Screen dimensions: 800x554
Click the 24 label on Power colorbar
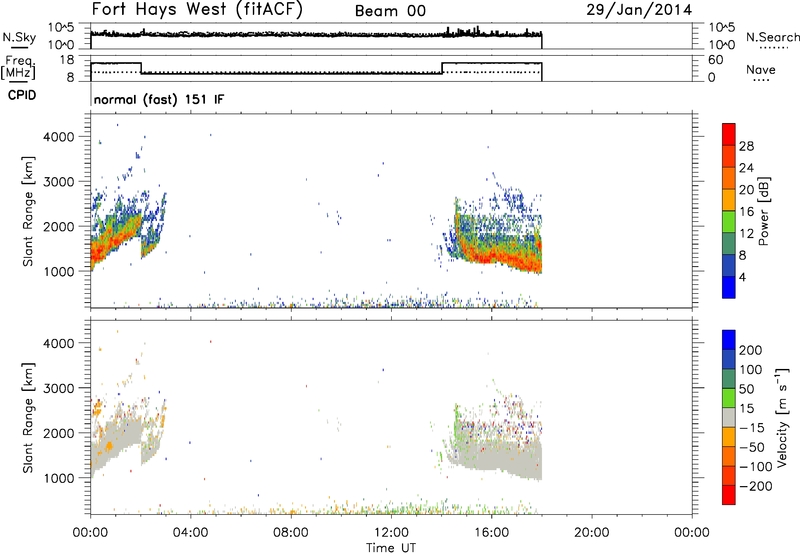[746, 168]
